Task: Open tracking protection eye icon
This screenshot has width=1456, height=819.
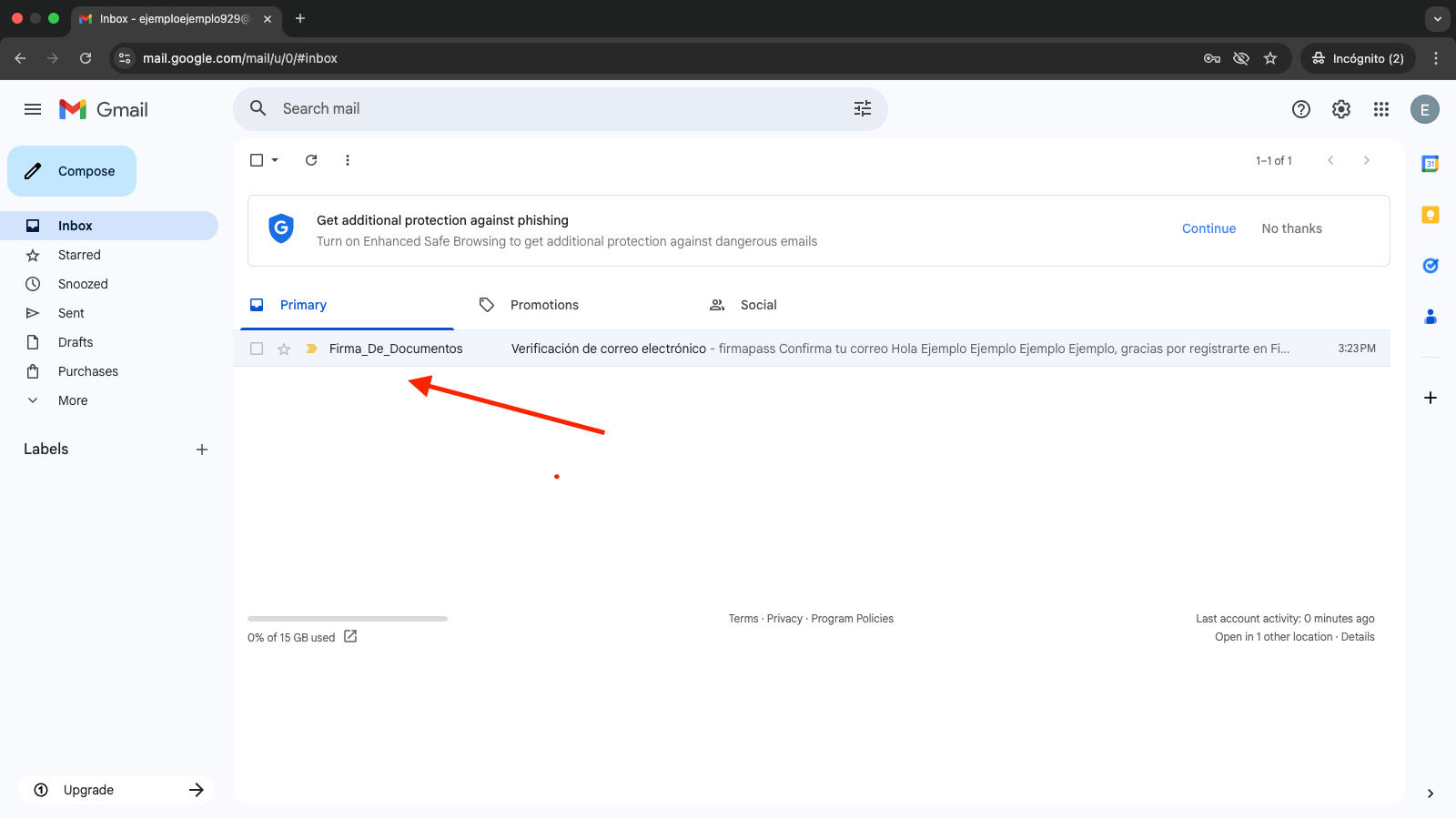Action: [x=1241, y=58]
